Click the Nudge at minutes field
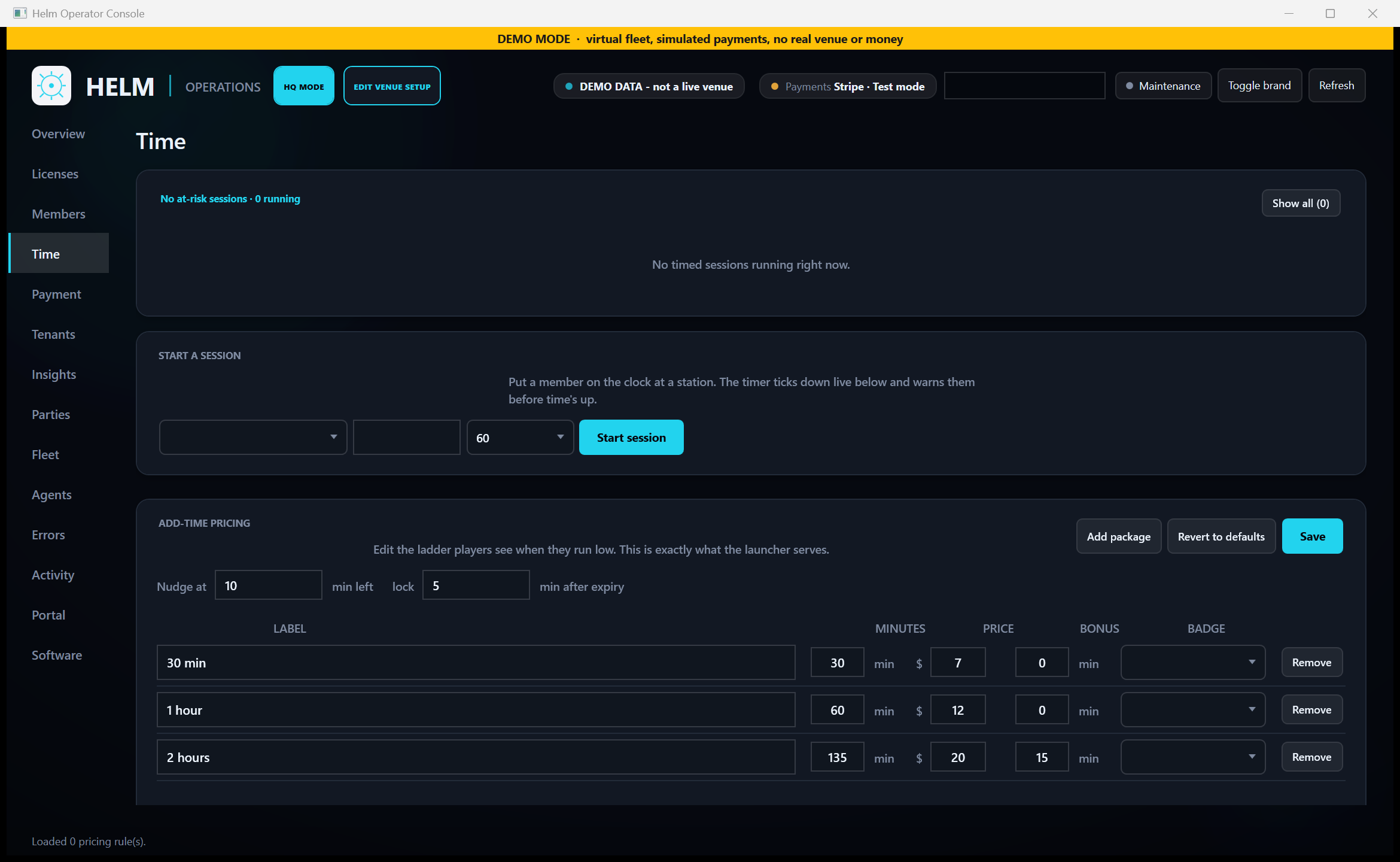This screenshot has height=862, width=1400. coord(269,585)
